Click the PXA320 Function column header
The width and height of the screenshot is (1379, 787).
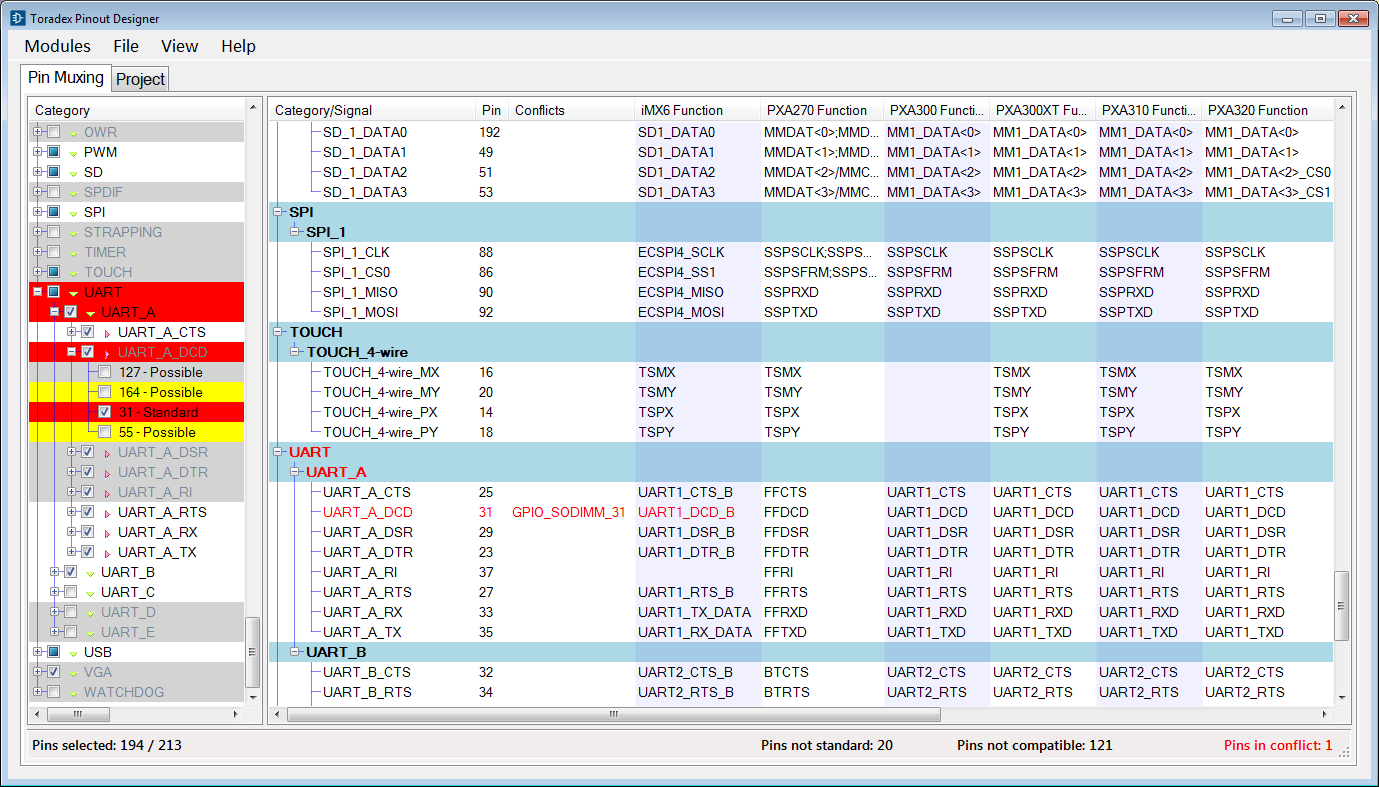(x=1267, y=110)
